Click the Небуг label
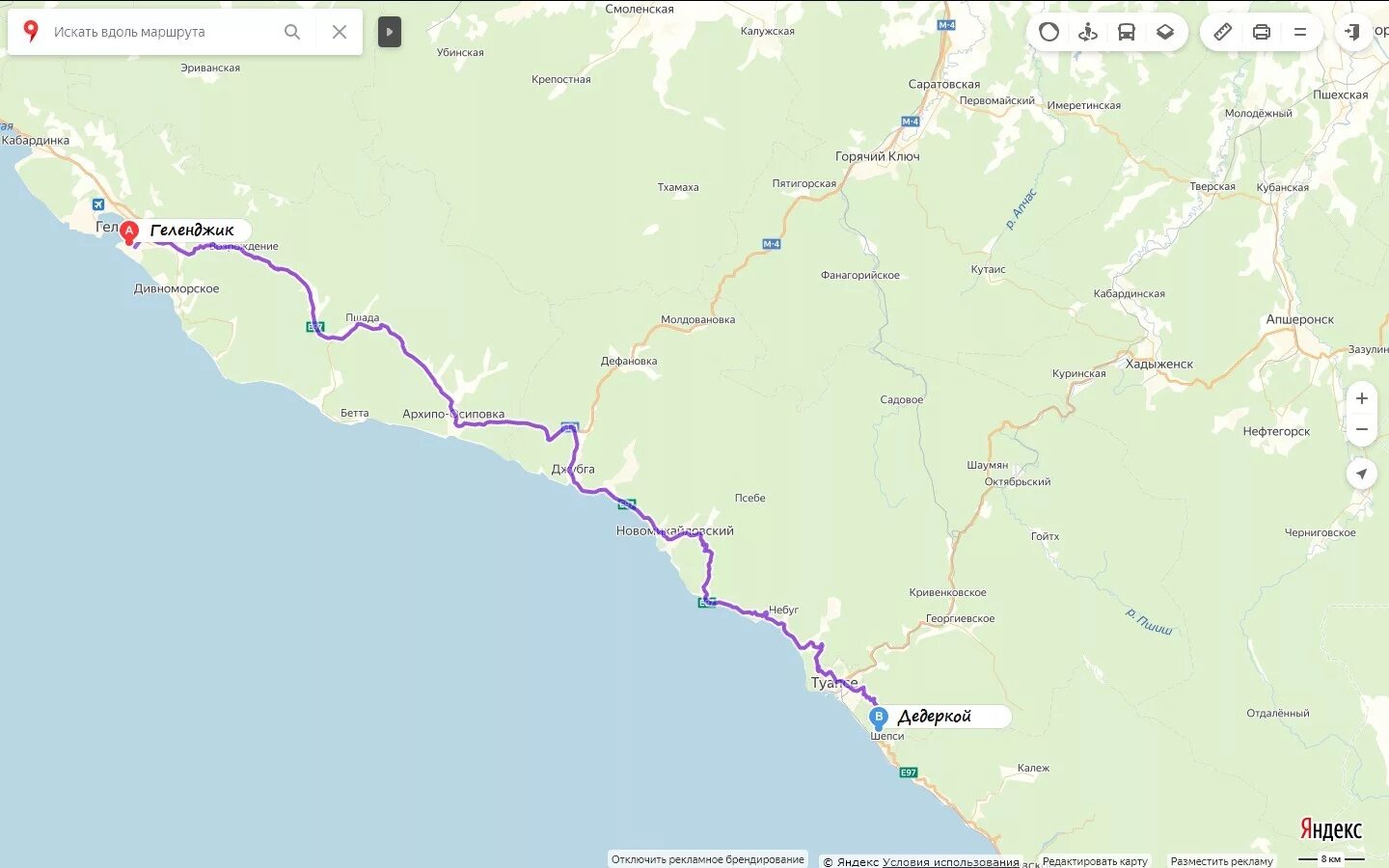Screen dimensions: 1389x868 point(783,610)
